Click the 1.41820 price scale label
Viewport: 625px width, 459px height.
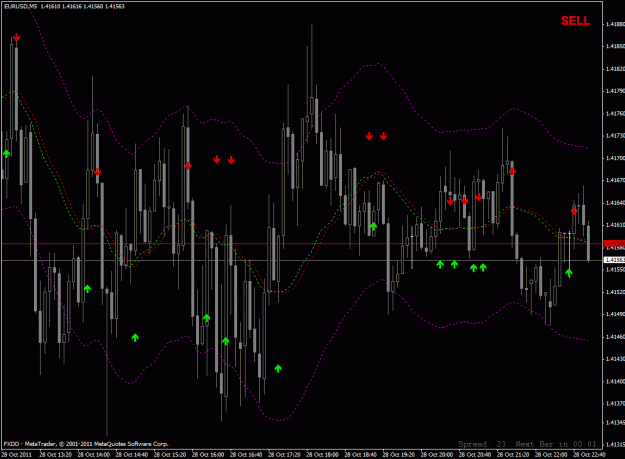(615, 69)
